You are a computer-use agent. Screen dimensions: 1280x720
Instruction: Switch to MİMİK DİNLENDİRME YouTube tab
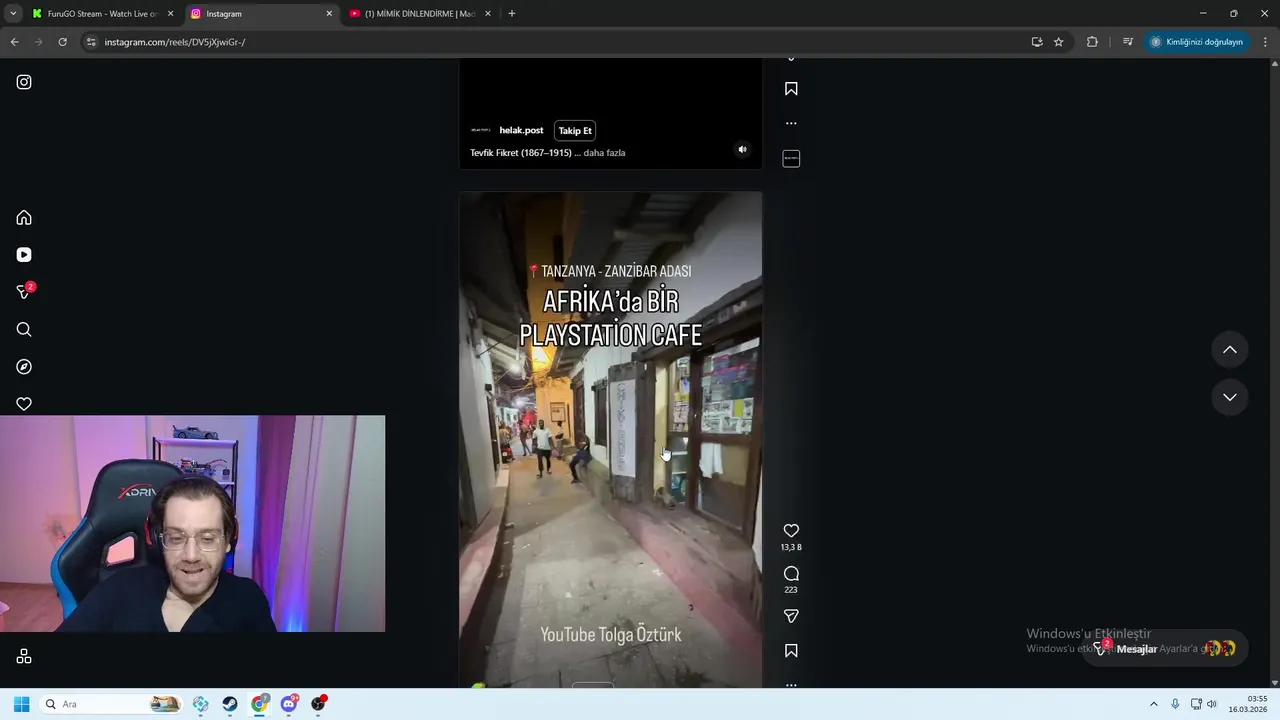pos(420,14)
